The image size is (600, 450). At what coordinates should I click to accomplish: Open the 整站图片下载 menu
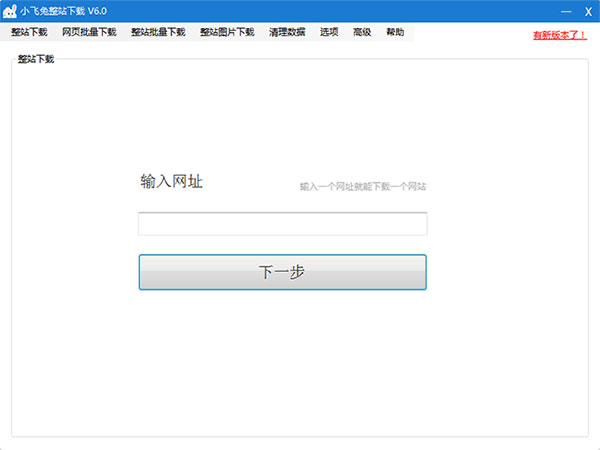pyautogui.click(x=227, y=32)
